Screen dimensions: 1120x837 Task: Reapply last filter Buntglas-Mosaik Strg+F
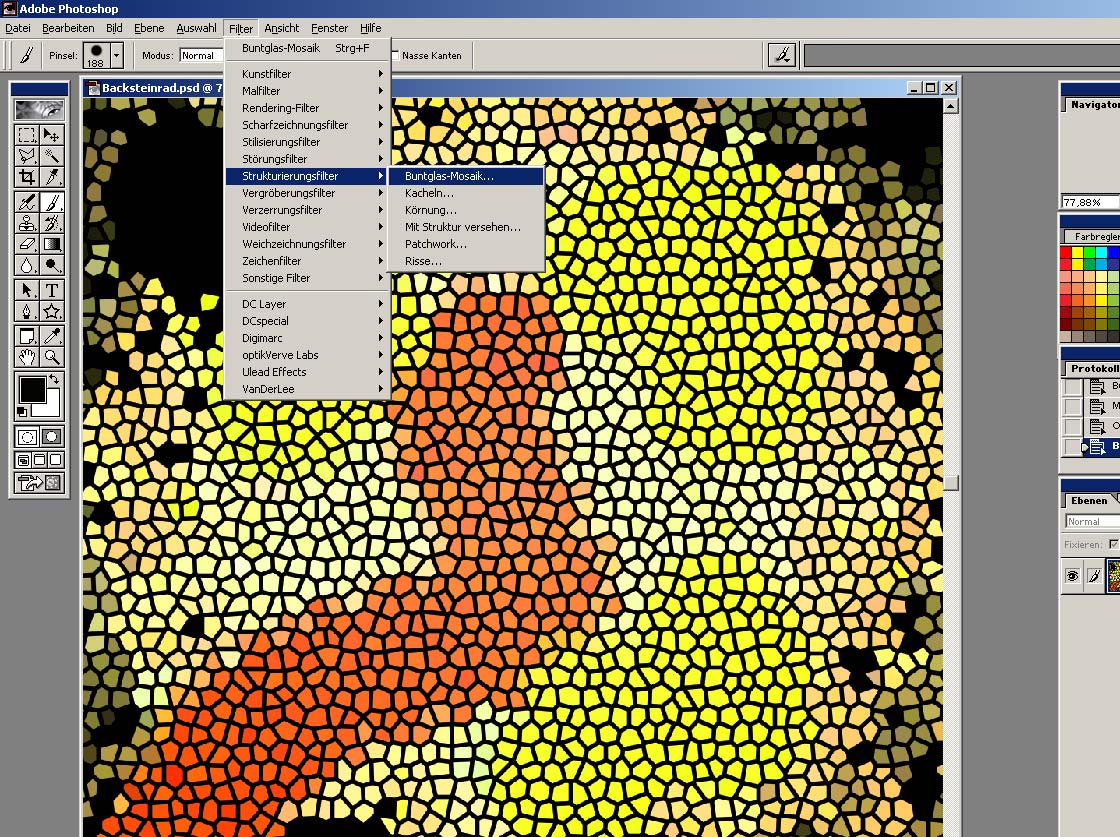(x=308, y=48)
